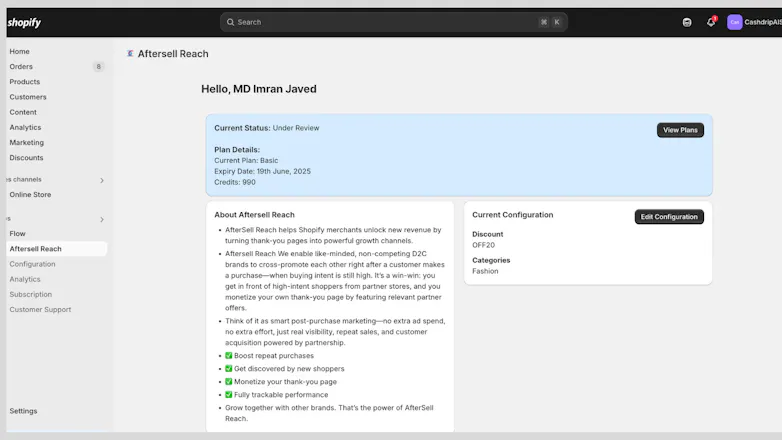Viewport: 782px width, 440px height.
Task: Open the notifications bell
Action: tap(711, 22)
